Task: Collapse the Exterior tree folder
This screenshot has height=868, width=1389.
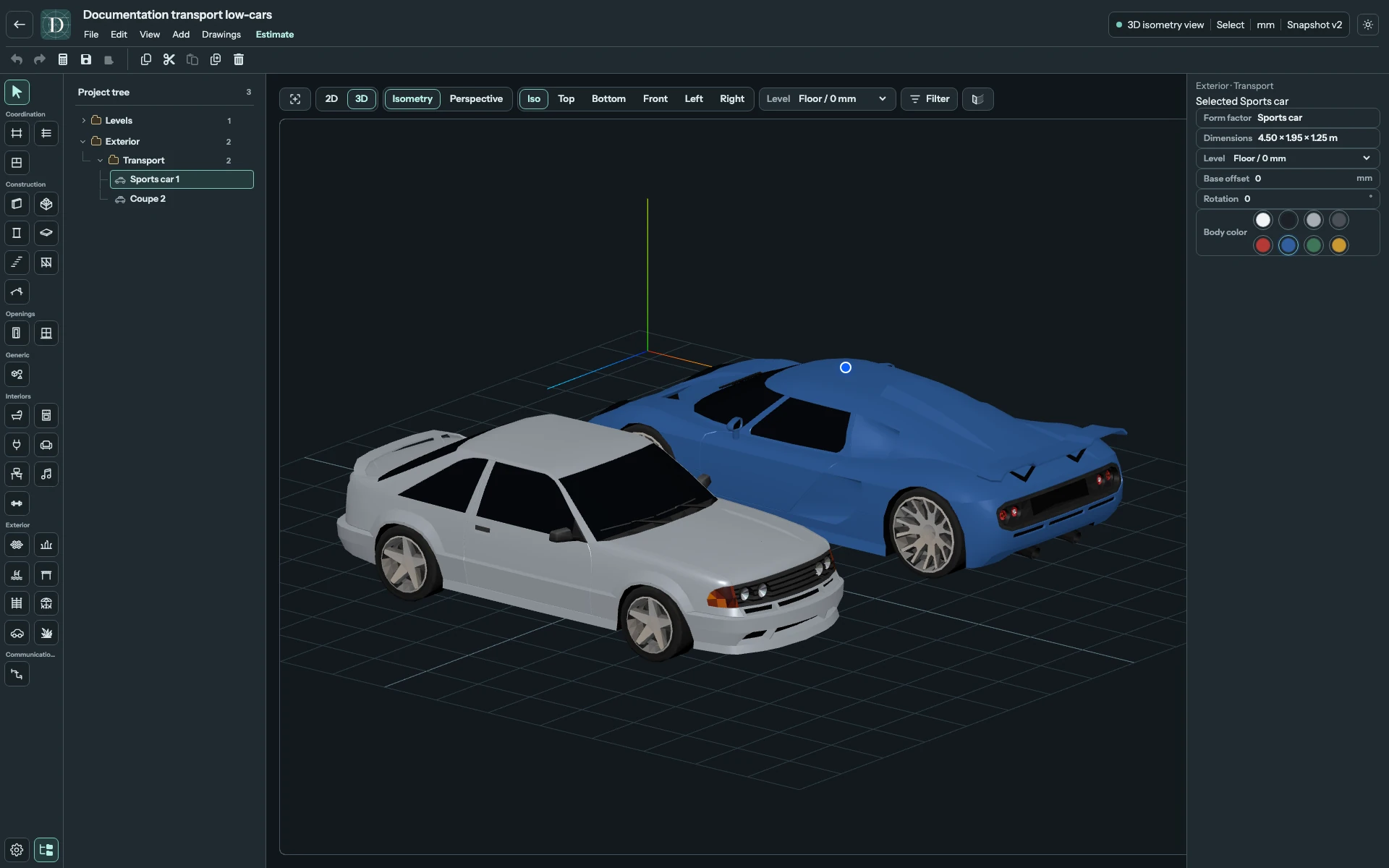Action: coord(84,142)
